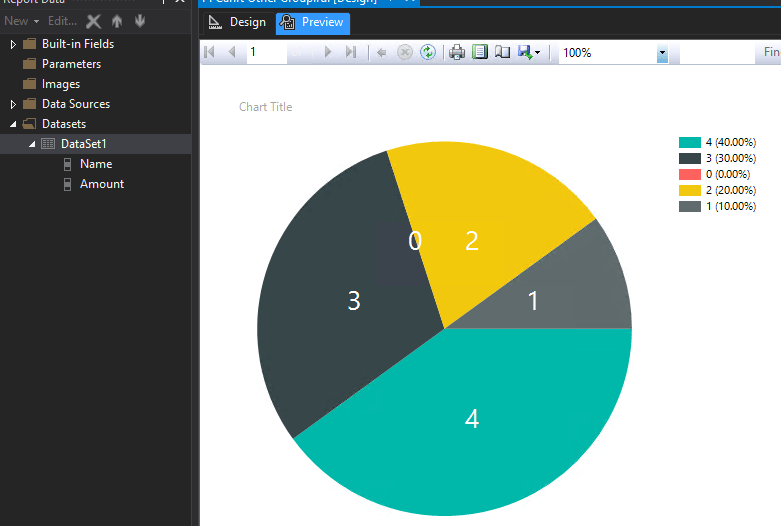781x526 pixels.
Task: Click the red legend swatch for 0
Action: (x=689, y=174)
